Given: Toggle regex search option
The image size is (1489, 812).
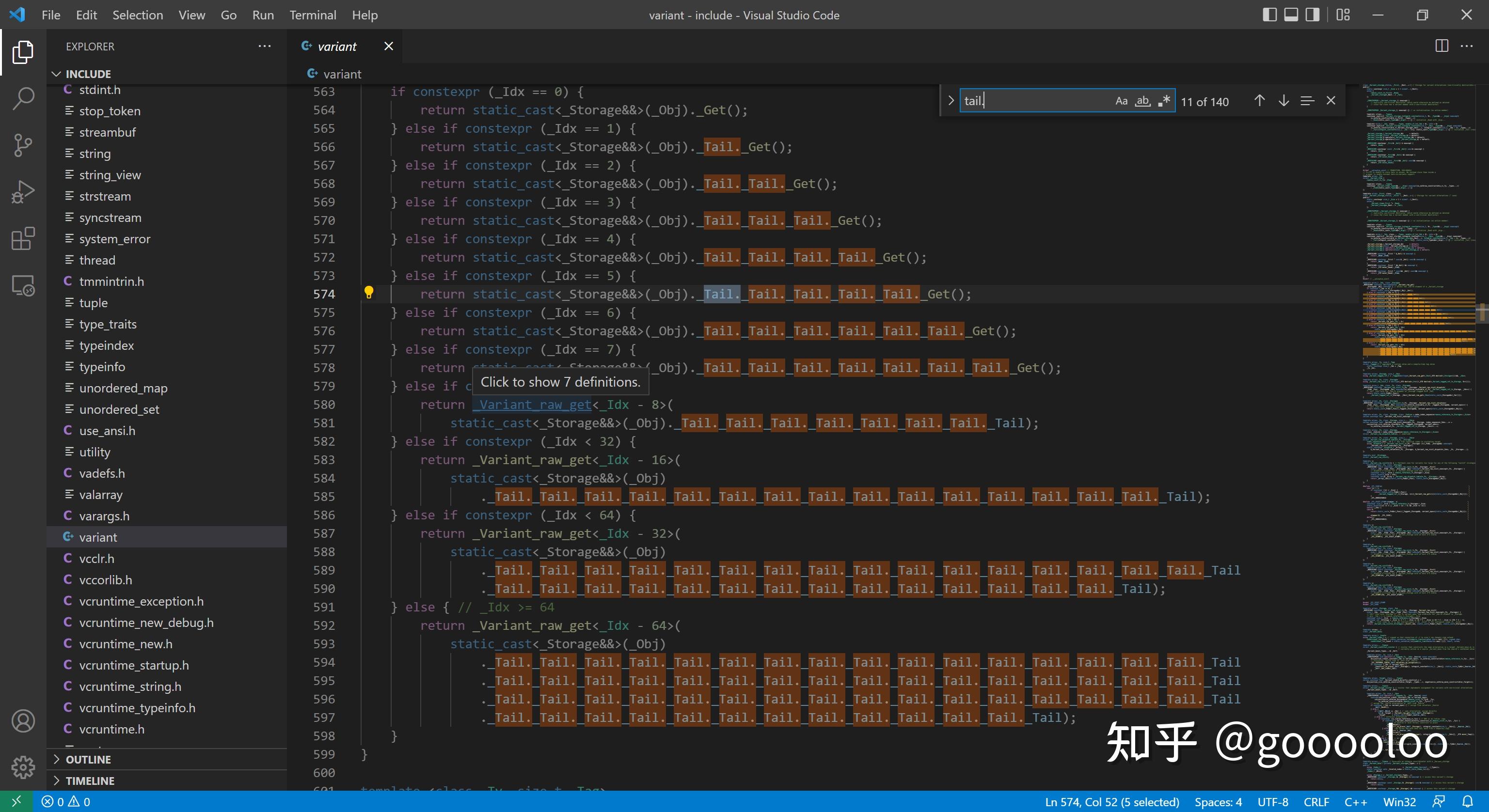Looking at the screenshot, I should (1163, 100).
